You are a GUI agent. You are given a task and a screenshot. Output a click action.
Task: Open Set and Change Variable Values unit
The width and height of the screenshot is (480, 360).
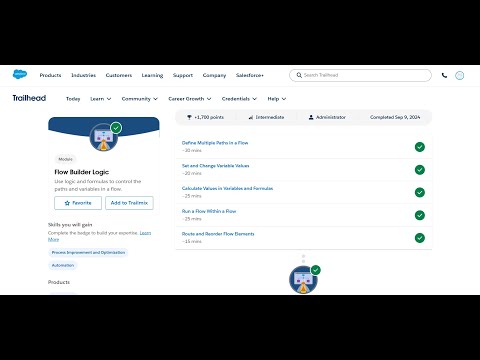coord(215,166)
